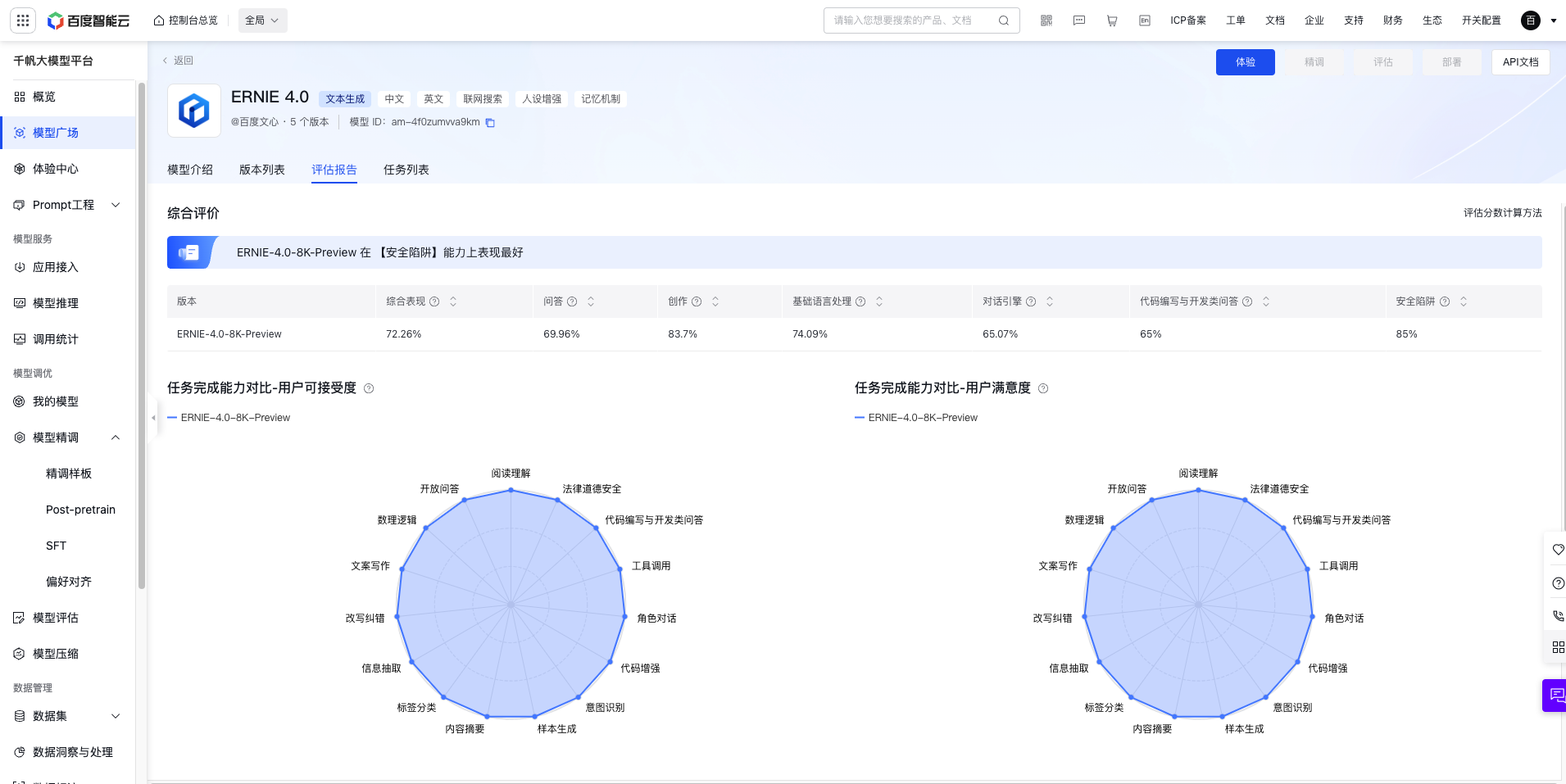Click the language switch icon

click(1145, 20)
